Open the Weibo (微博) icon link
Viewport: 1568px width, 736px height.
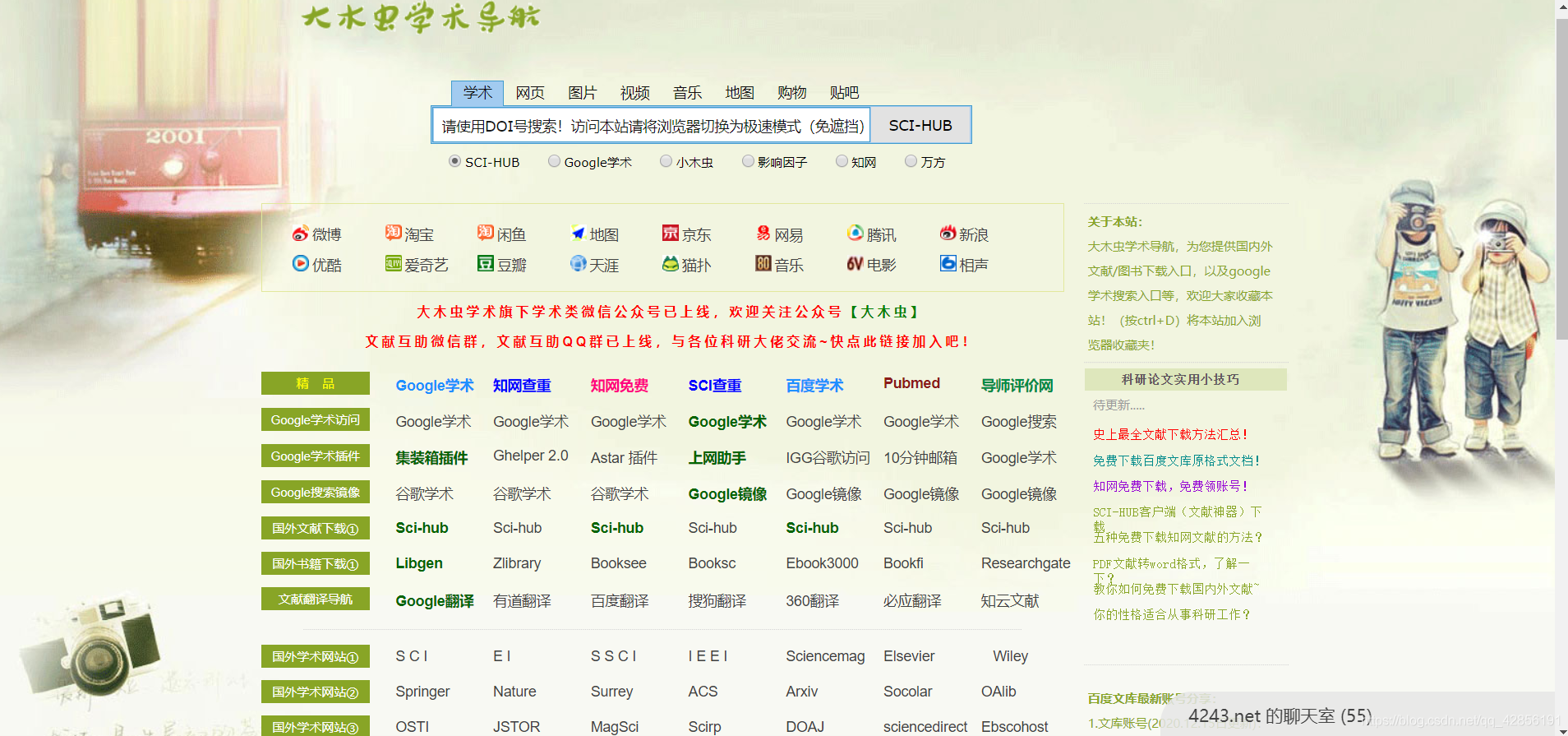301,234
